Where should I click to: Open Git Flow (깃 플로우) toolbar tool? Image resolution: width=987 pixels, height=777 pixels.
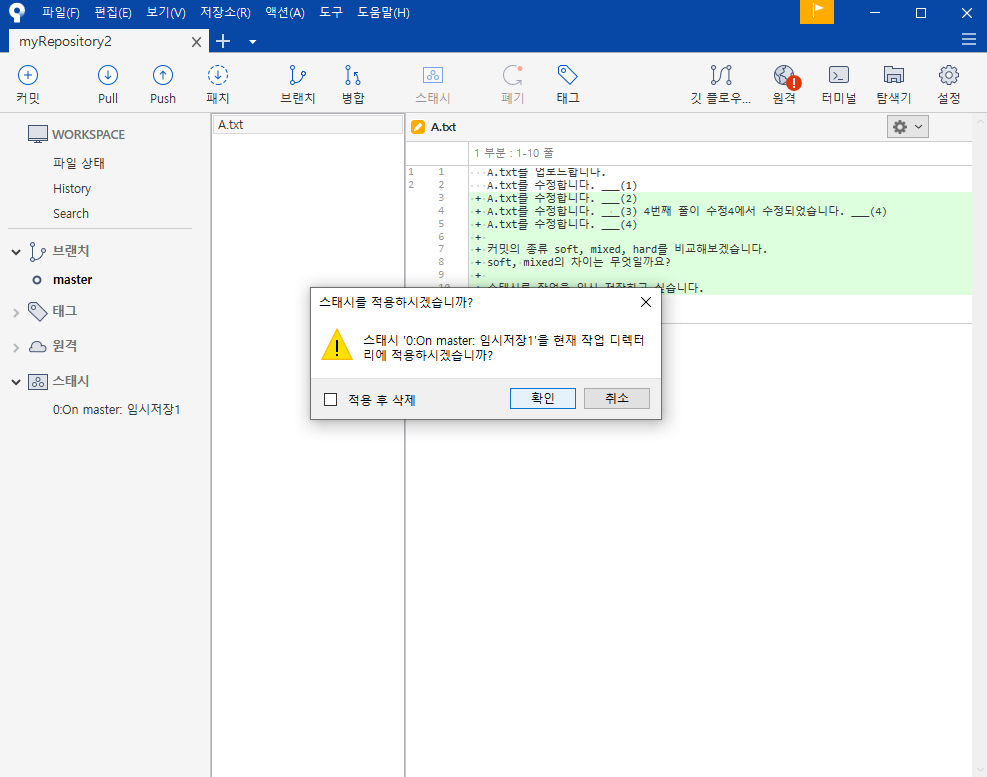point(721,84)
